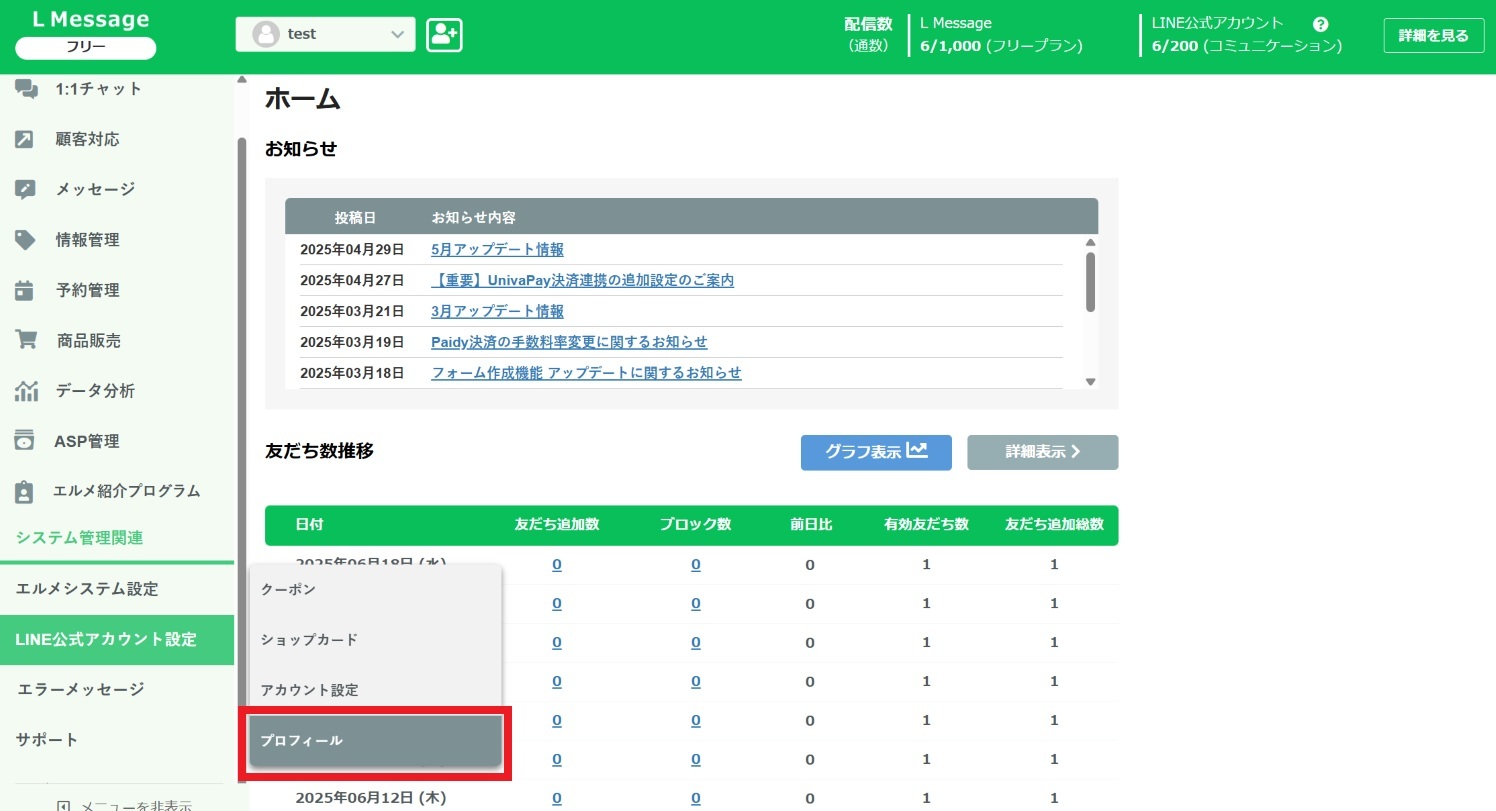
Task: Click the 商品販売 shopping cart icon
Action: click(x=26, y=340)
